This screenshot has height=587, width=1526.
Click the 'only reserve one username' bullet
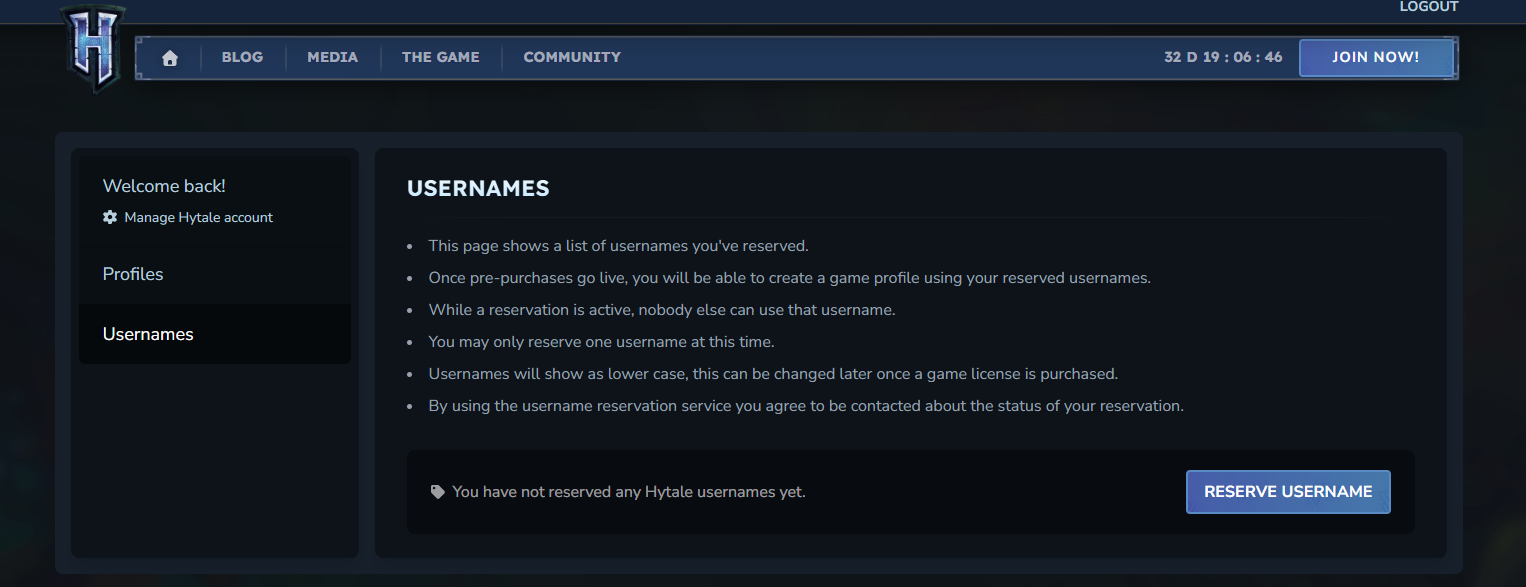pos(601,342)
